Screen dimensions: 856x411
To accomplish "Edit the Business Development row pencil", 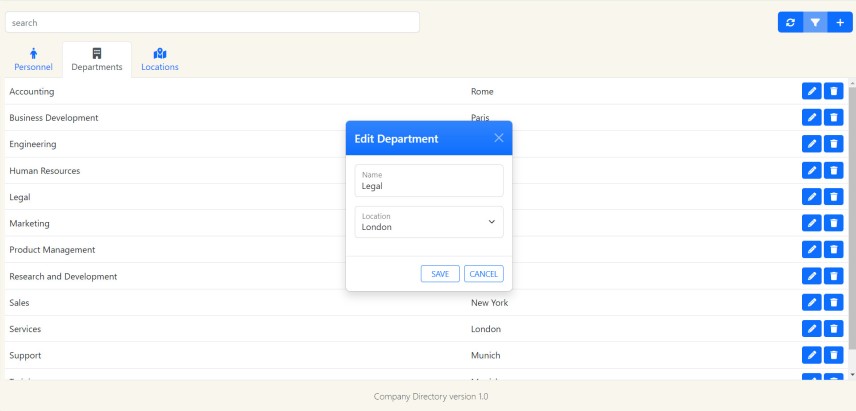I will 811,117.
